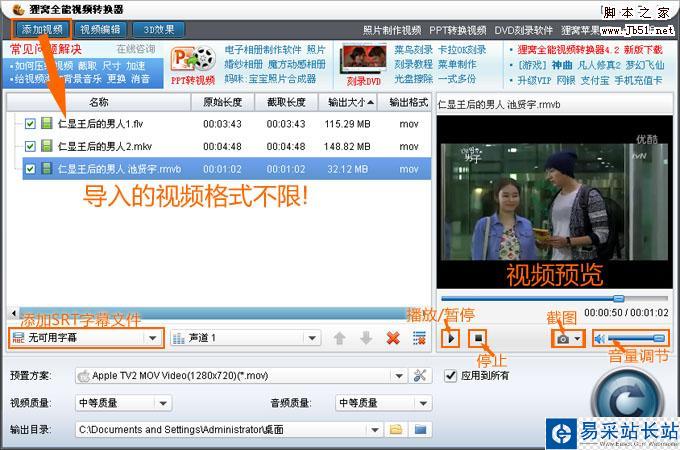Start conversion with the round convert button
The image size is (680, 450).
629,398
